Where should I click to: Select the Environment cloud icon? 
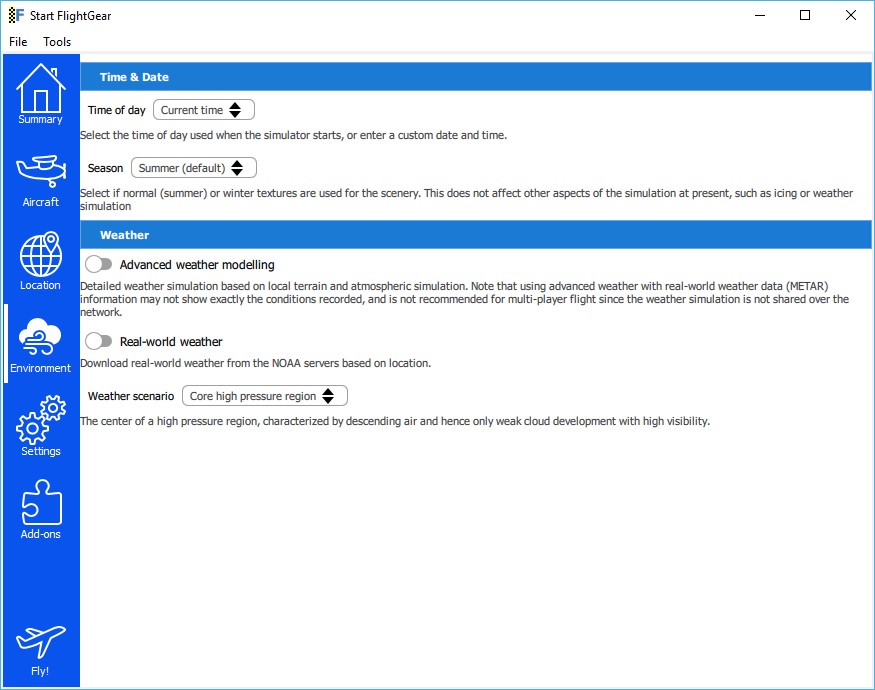pyautogui.click(x=40, y=337)
